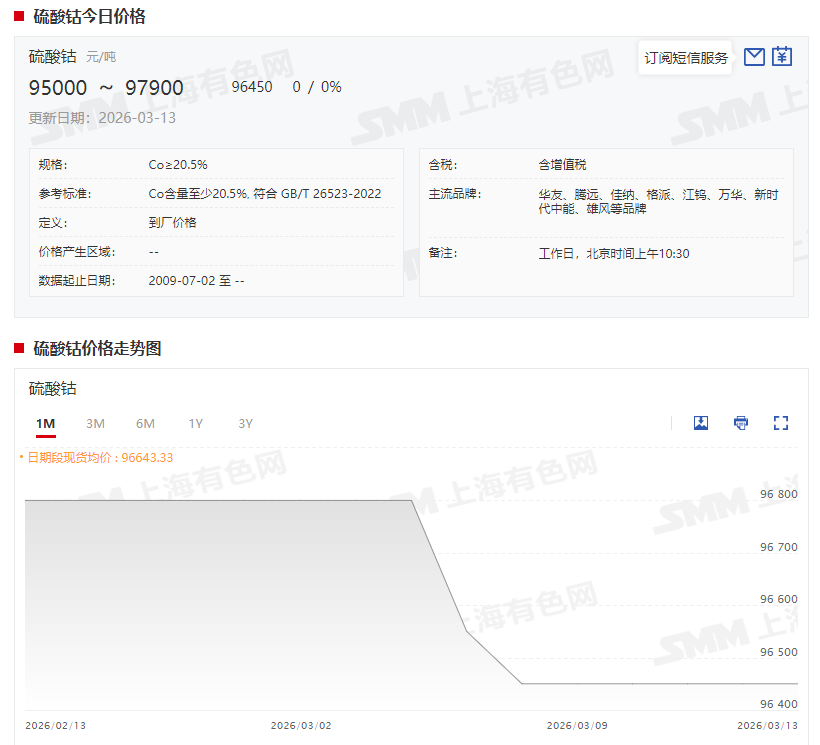Select the 1M time range tab
The image size is (820, 745).
[45, 424]
